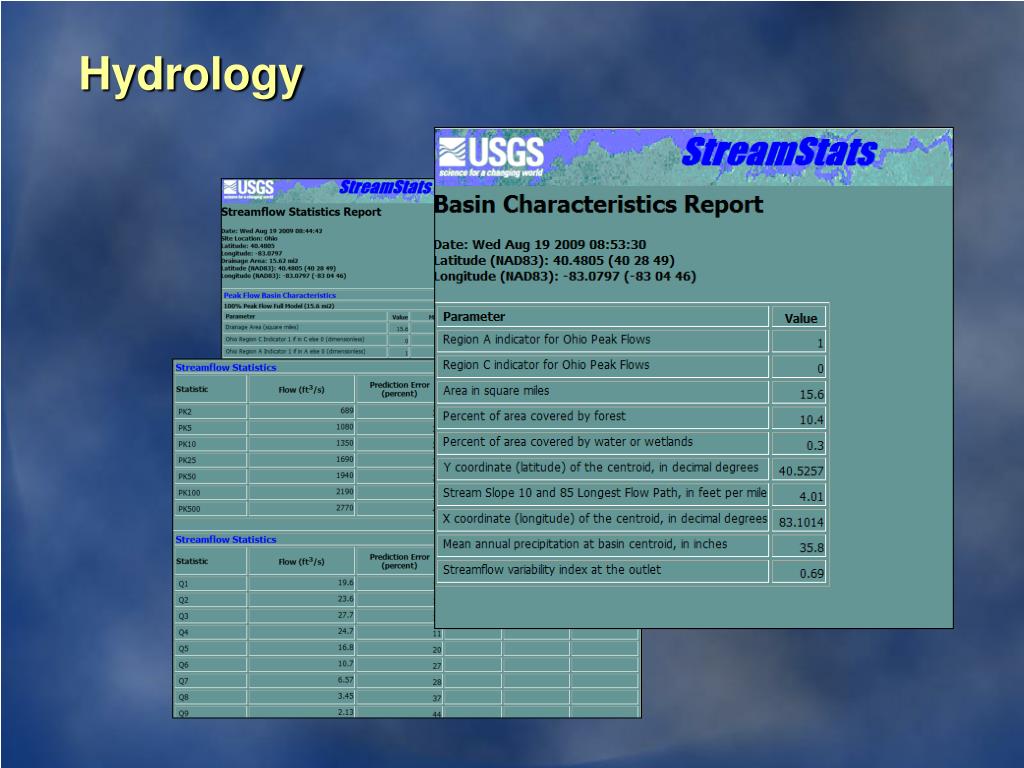Click the 1940 flow value for PK50

[x=301, y=476]
